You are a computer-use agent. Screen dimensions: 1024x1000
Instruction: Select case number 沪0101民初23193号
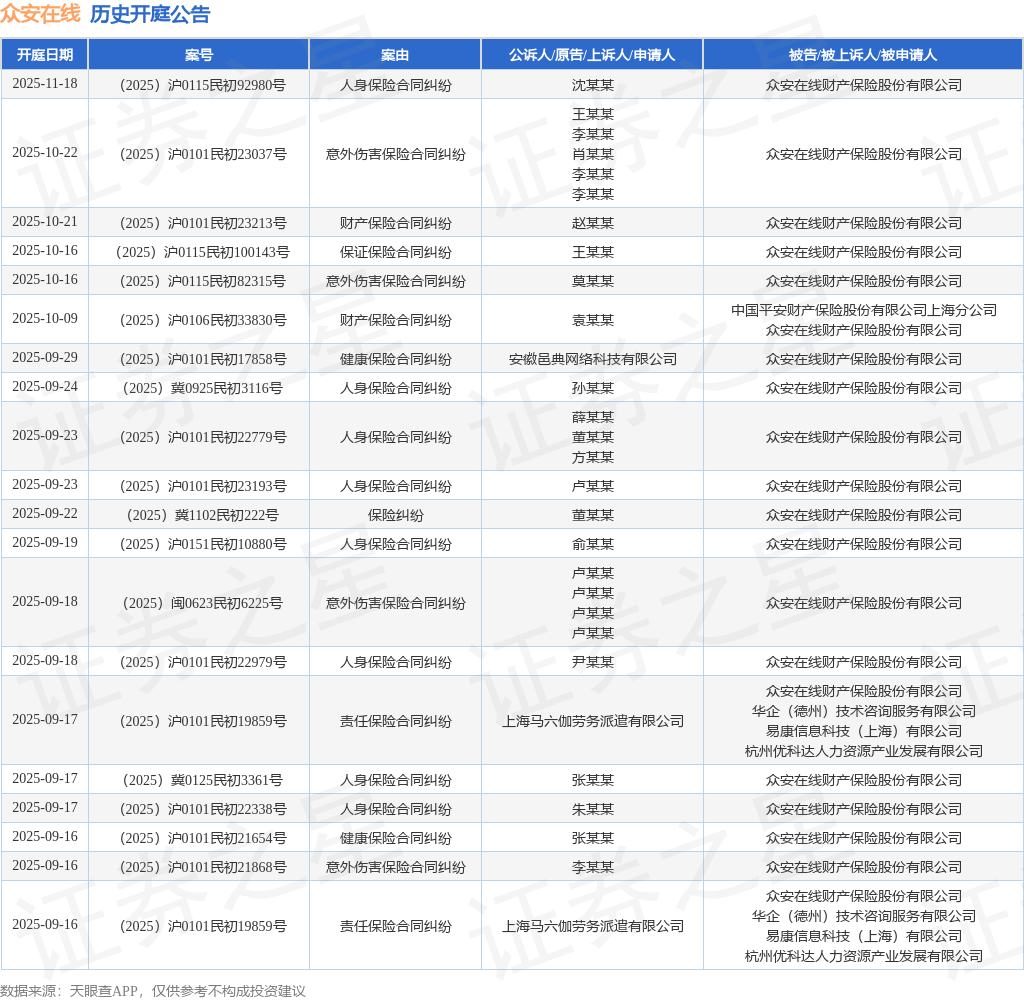click(202, 486)
